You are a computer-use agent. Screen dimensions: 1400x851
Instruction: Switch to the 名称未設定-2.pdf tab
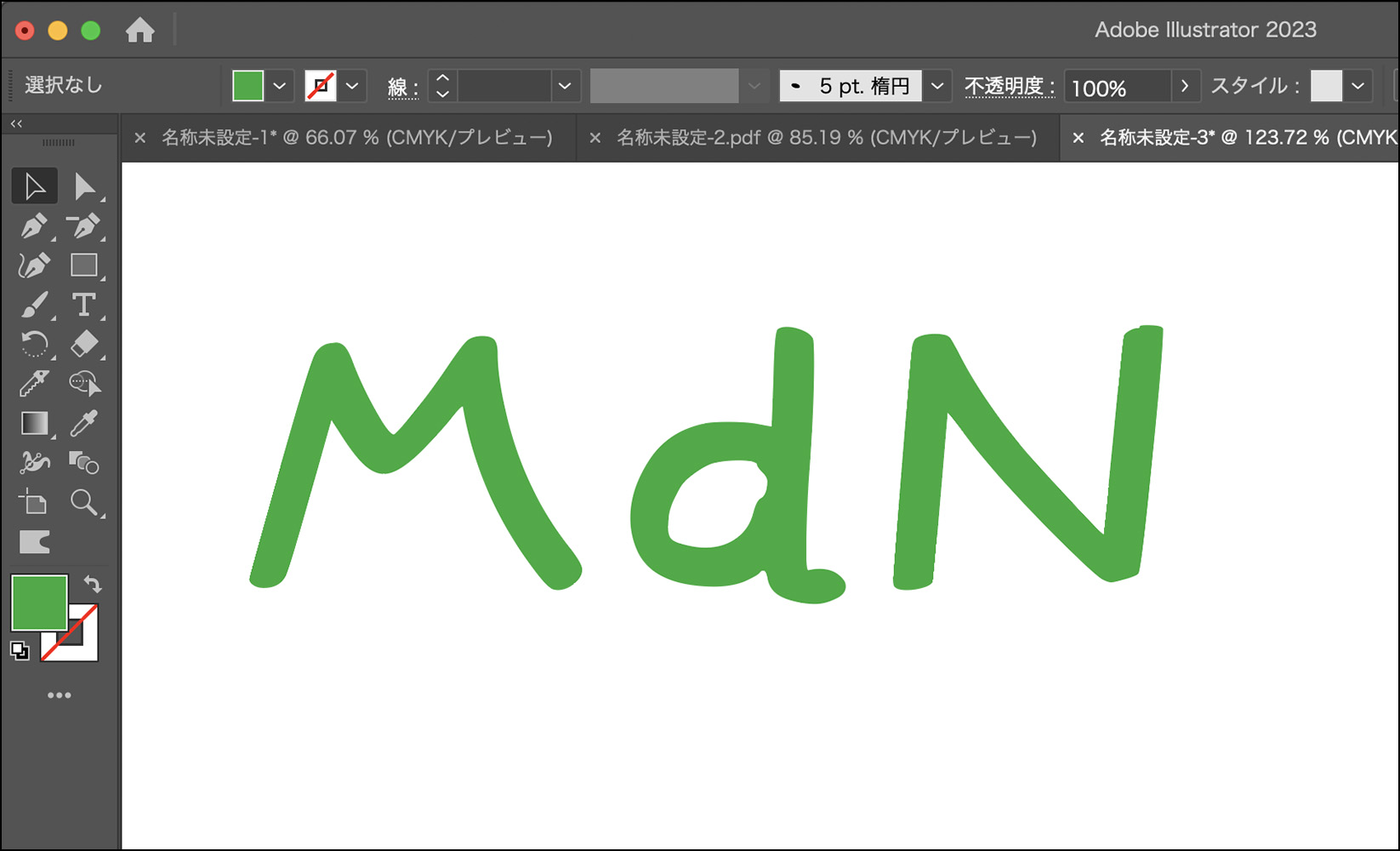826,138
